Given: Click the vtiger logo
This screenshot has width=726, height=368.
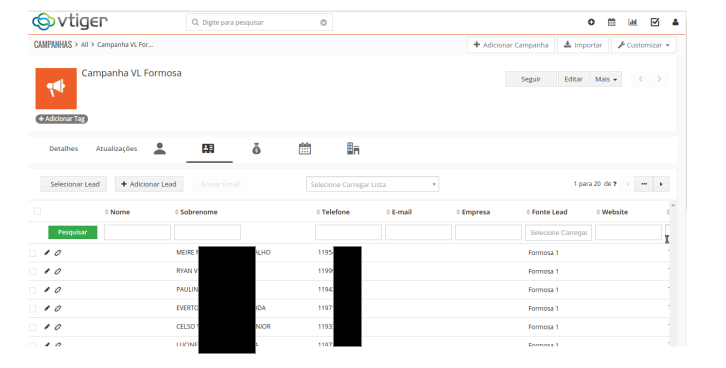Looking at the screenshot, I should click(x=70, y=21).
